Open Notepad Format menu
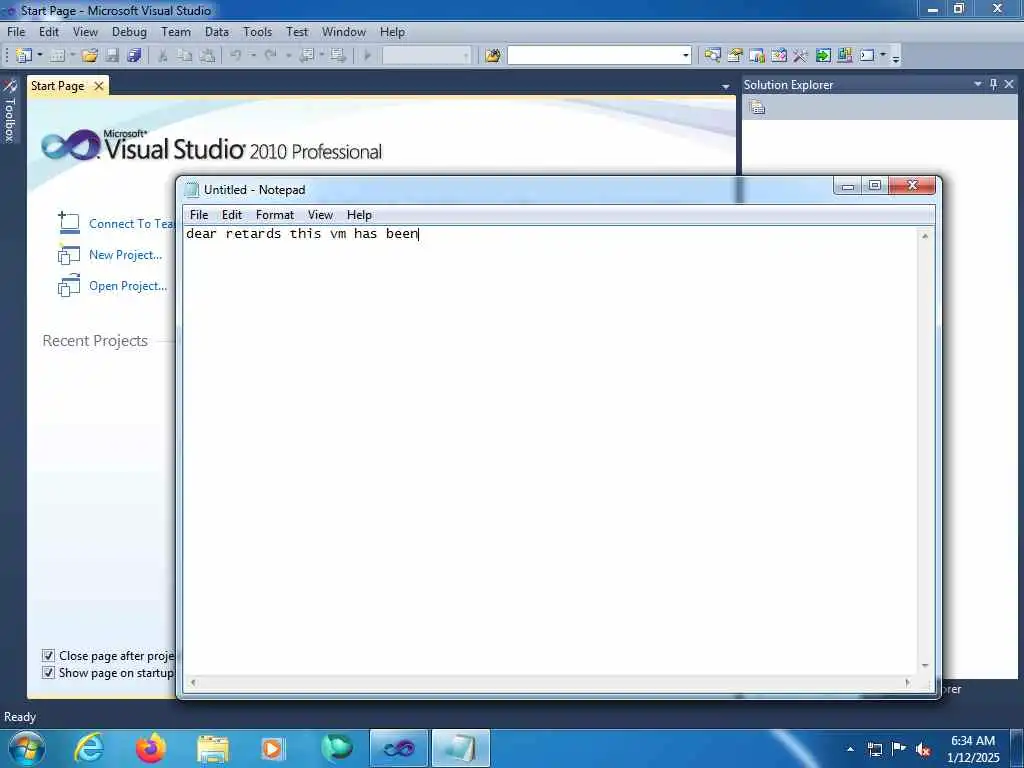The height and width of the screenshot is (768, 1024). pyautogui.click(x=275, y=215)
